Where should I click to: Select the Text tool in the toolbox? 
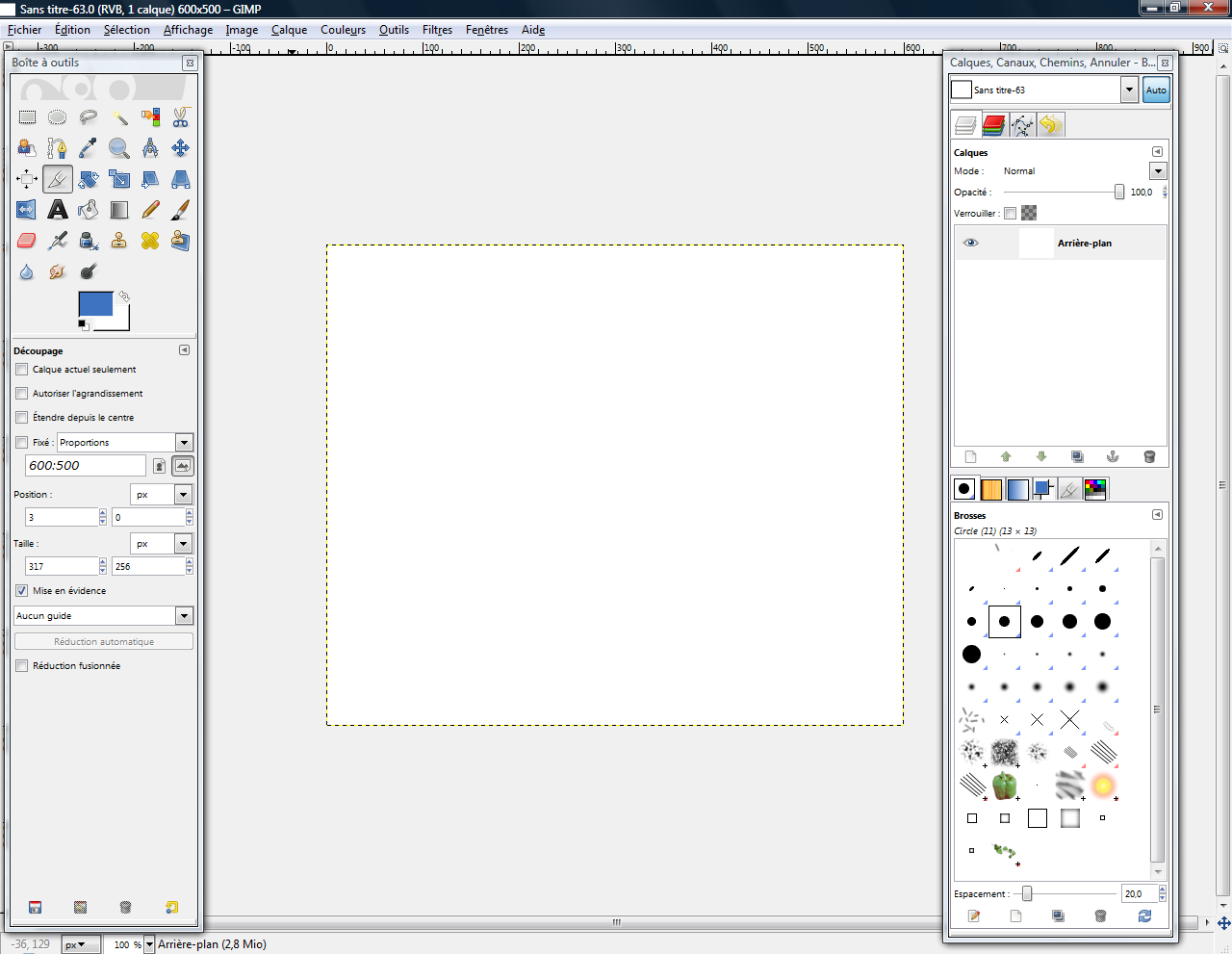pos(58,210)
